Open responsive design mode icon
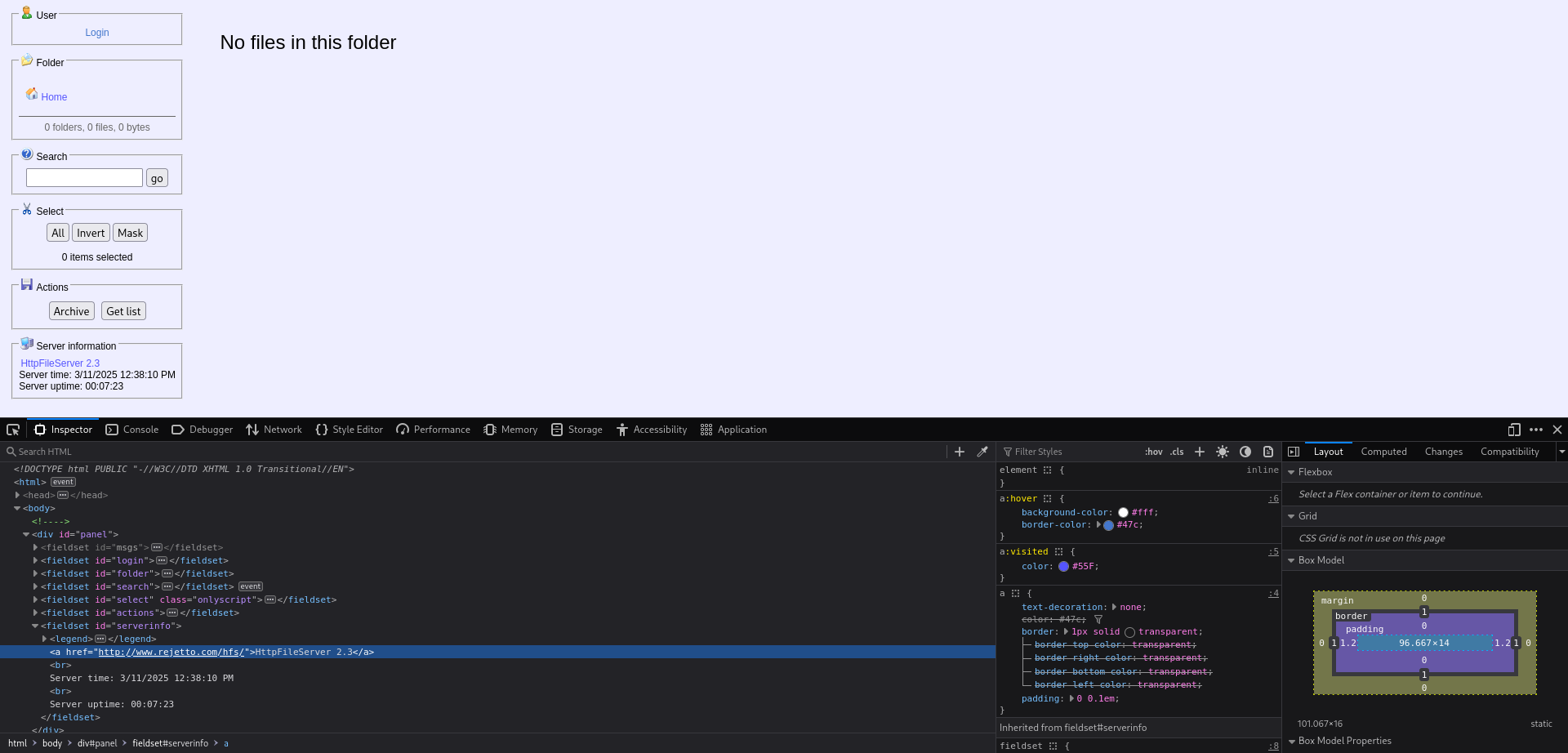 click(1514, 430)
